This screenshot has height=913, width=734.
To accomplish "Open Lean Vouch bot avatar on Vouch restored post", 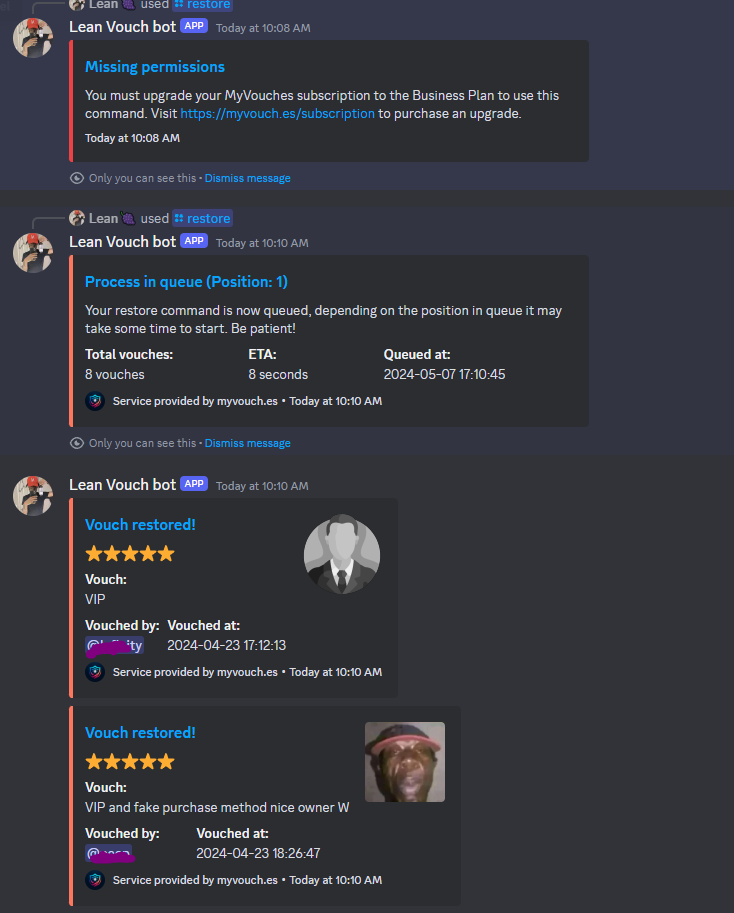I will tap(33, 496).
